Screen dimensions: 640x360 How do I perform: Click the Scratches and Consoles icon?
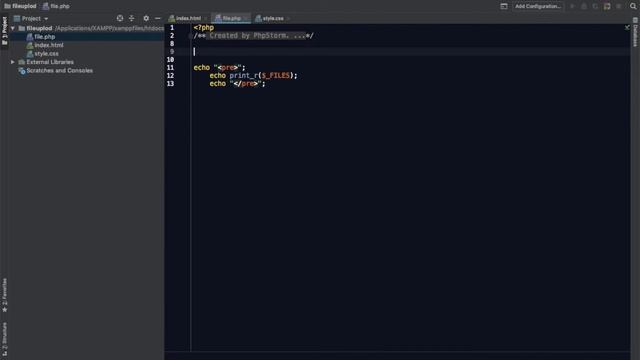point(22,71)
